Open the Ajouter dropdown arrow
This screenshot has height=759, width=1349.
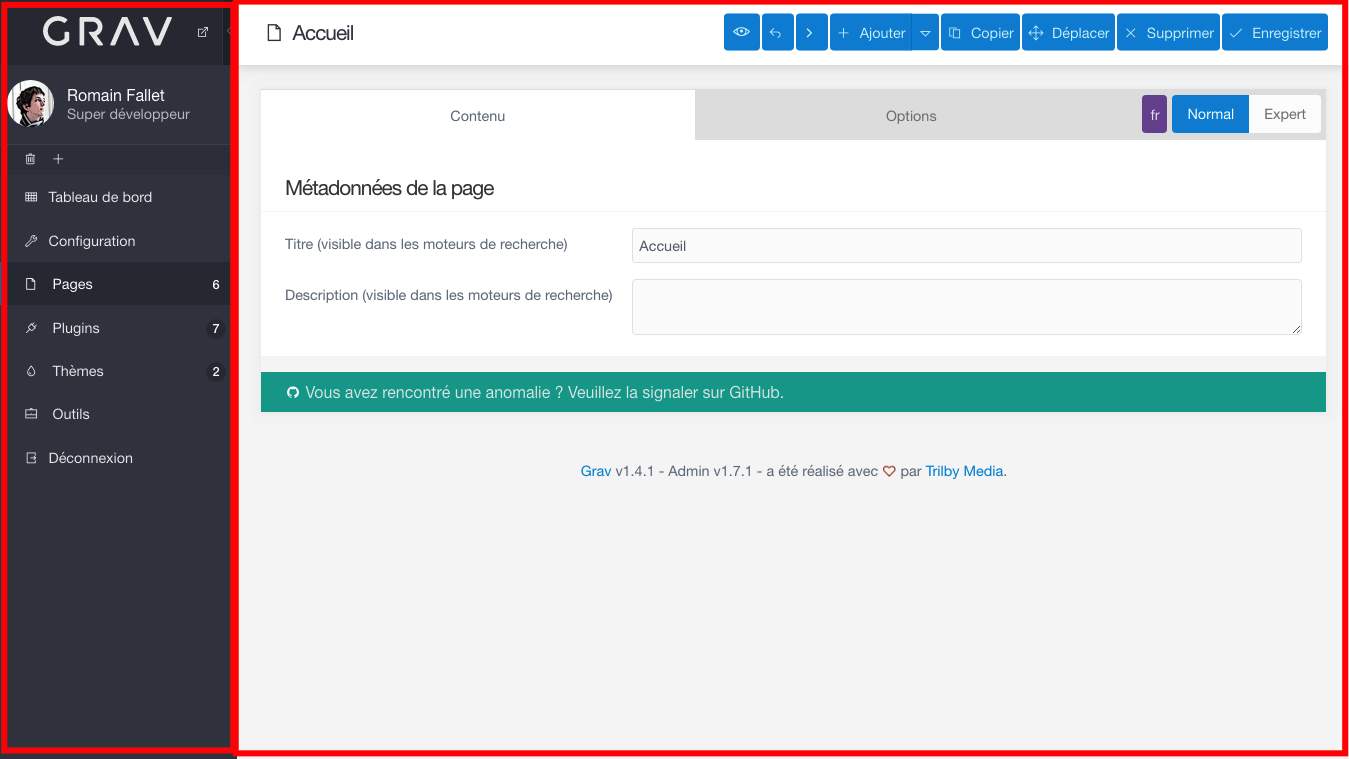(x=925, y=32)
